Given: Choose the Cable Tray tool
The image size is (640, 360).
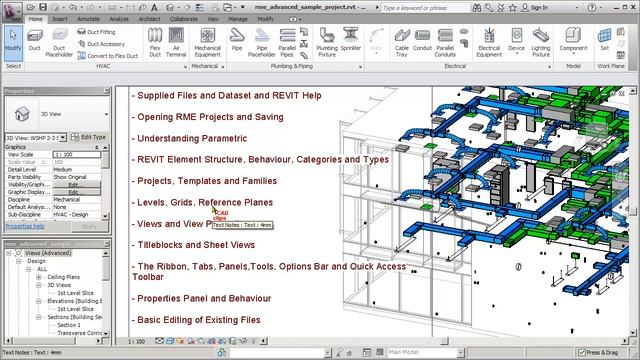Looking at the screenshot, I should click(x=402, y=42).
